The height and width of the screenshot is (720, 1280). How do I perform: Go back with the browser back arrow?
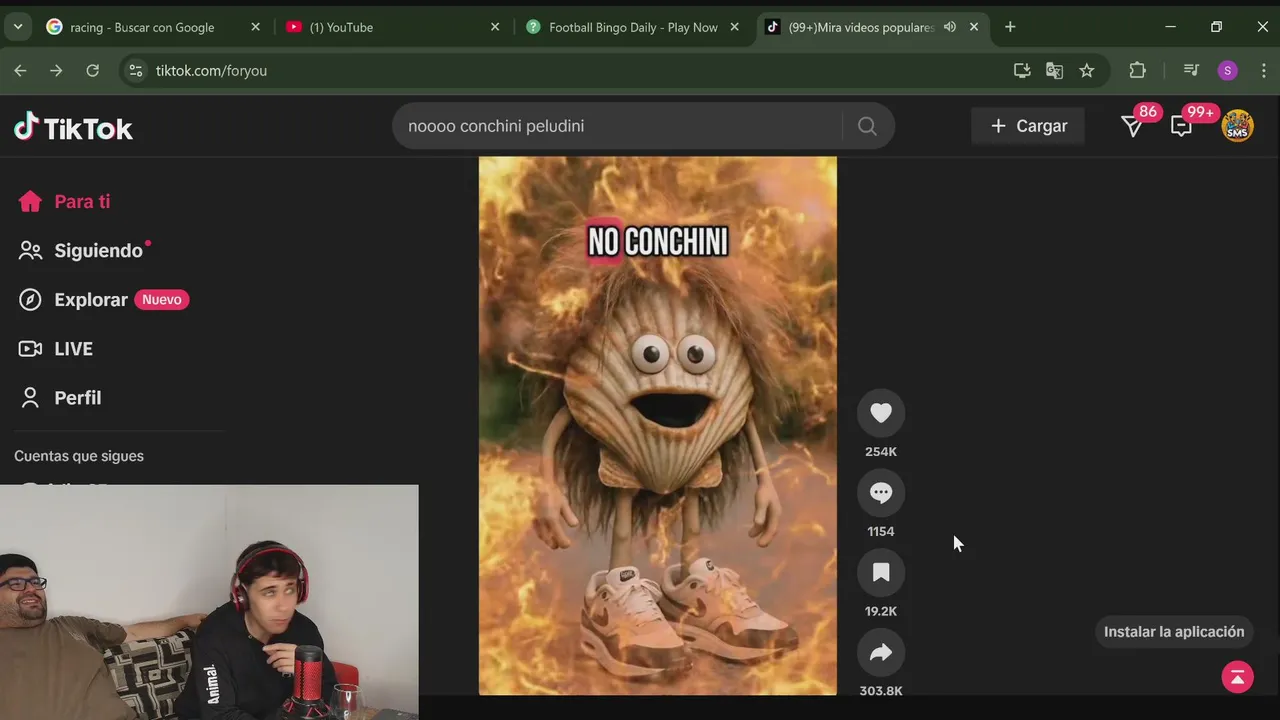click(x=20, y=70)
